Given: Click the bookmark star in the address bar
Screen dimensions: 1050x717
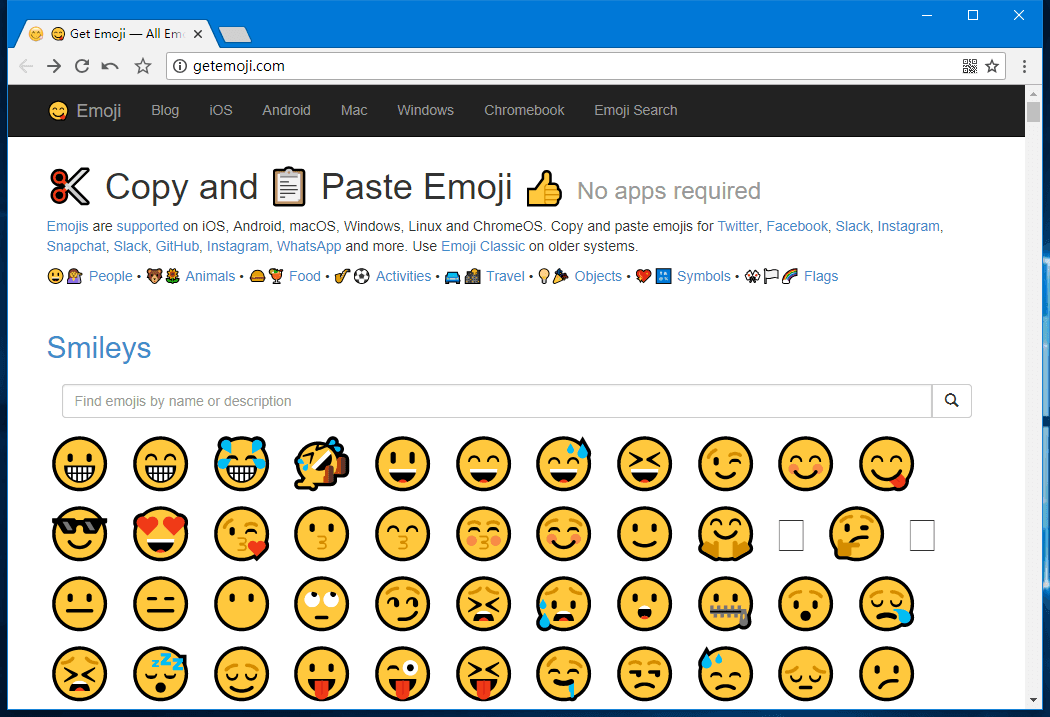Looking at the screenshot, I should click(x=991, y=66).
